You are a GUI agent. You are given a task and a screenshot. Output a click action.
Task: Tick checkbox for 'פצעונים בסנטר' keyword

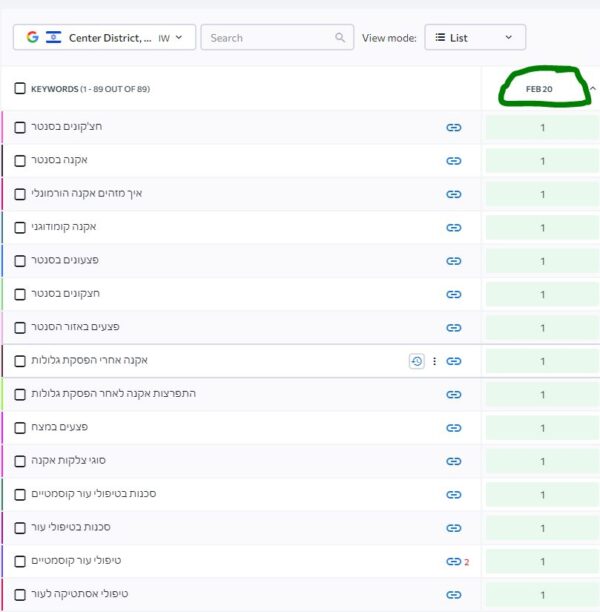click(20, 260)
